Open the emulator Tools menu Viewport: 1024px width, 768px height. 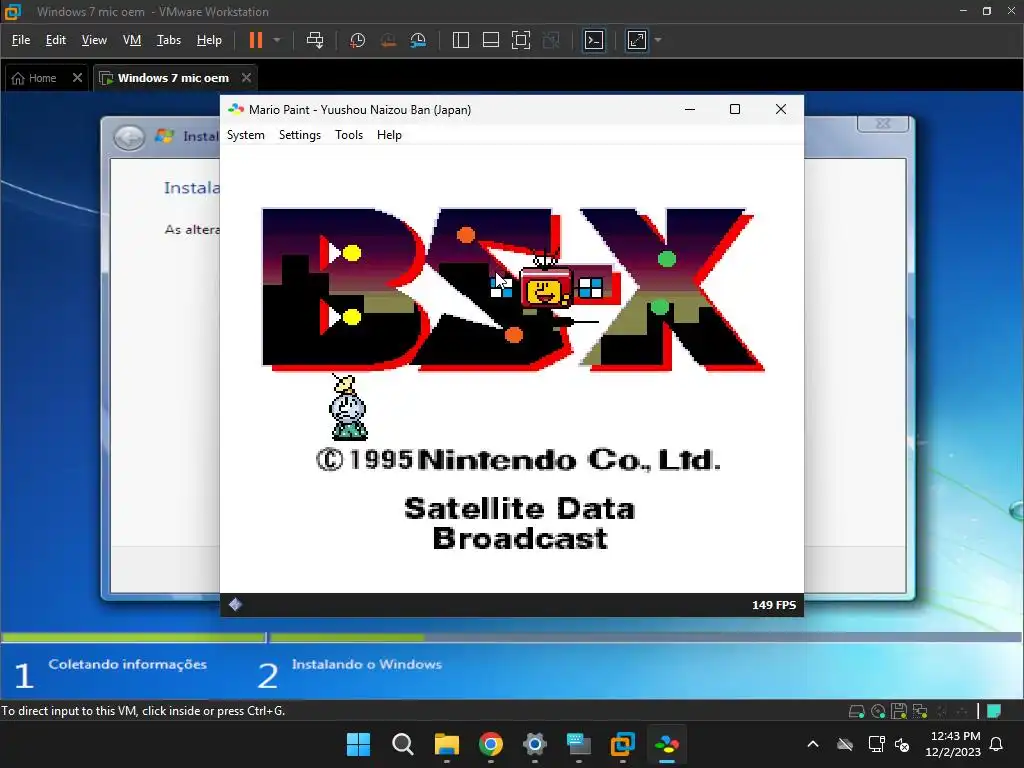pyautogui.click(x=349, y=135)
